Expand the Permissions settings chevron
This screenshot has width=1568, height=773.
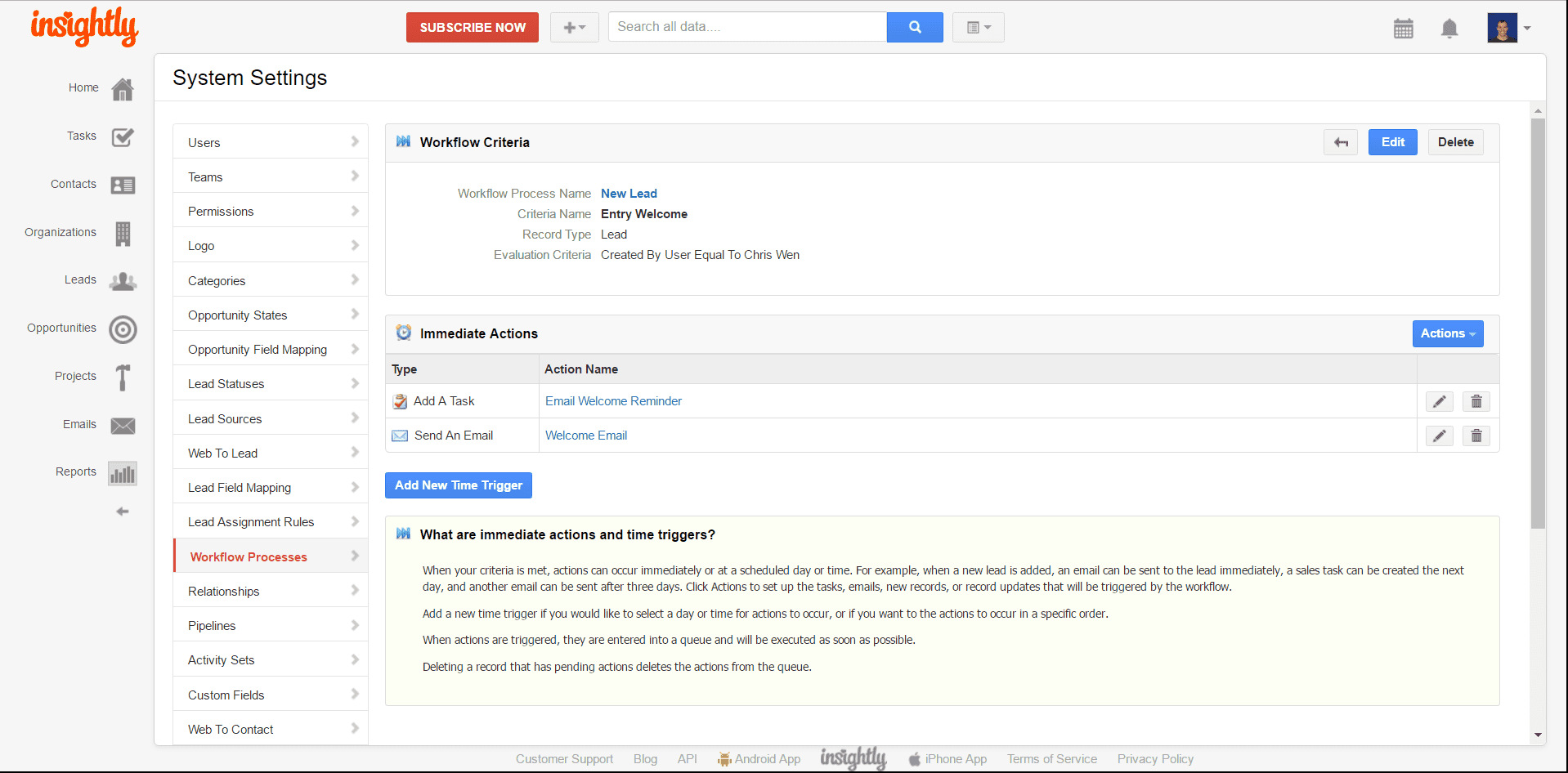click(x=355, y=211)
